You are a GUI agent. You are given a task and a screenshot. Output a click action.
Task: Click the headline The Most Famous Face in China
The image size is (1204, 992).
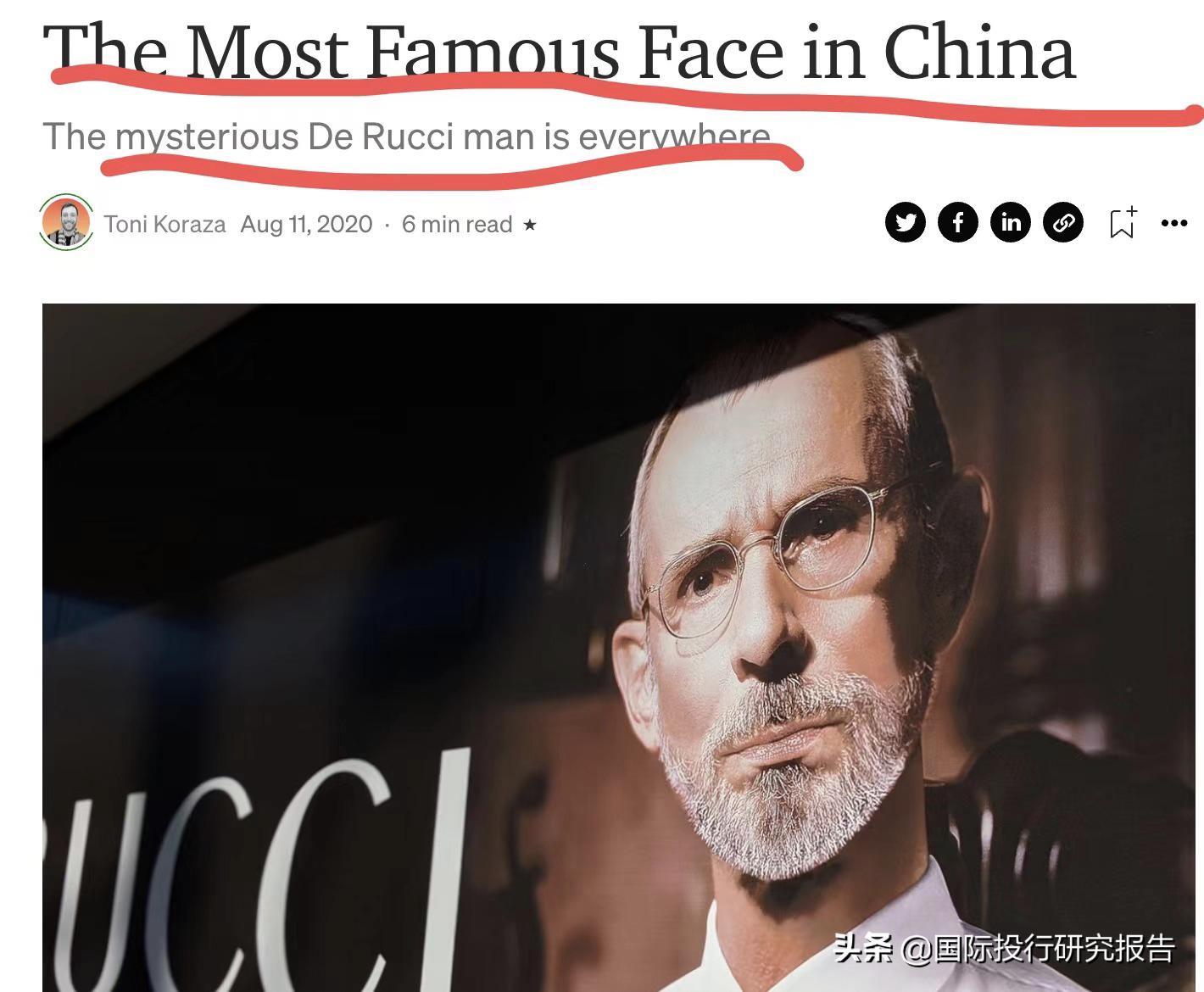click(x=560, y=51)
